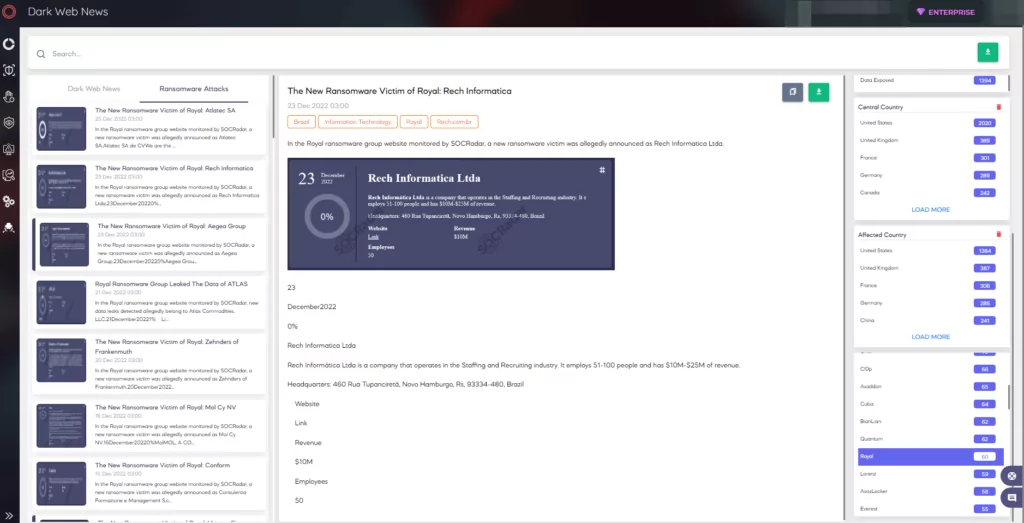Select the hooded hacker sidebar icon

[9, 227]
